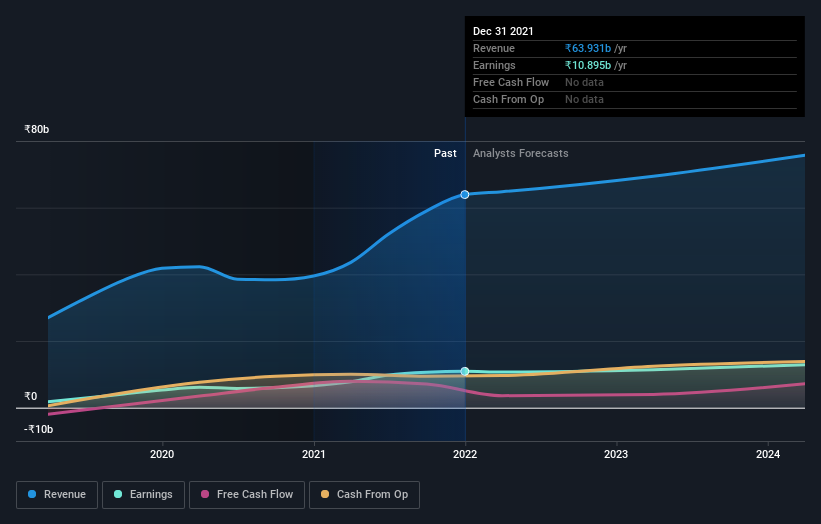Click the 2020 x-axis label
The width and height of the screenshot is (821, 524).
162,454
